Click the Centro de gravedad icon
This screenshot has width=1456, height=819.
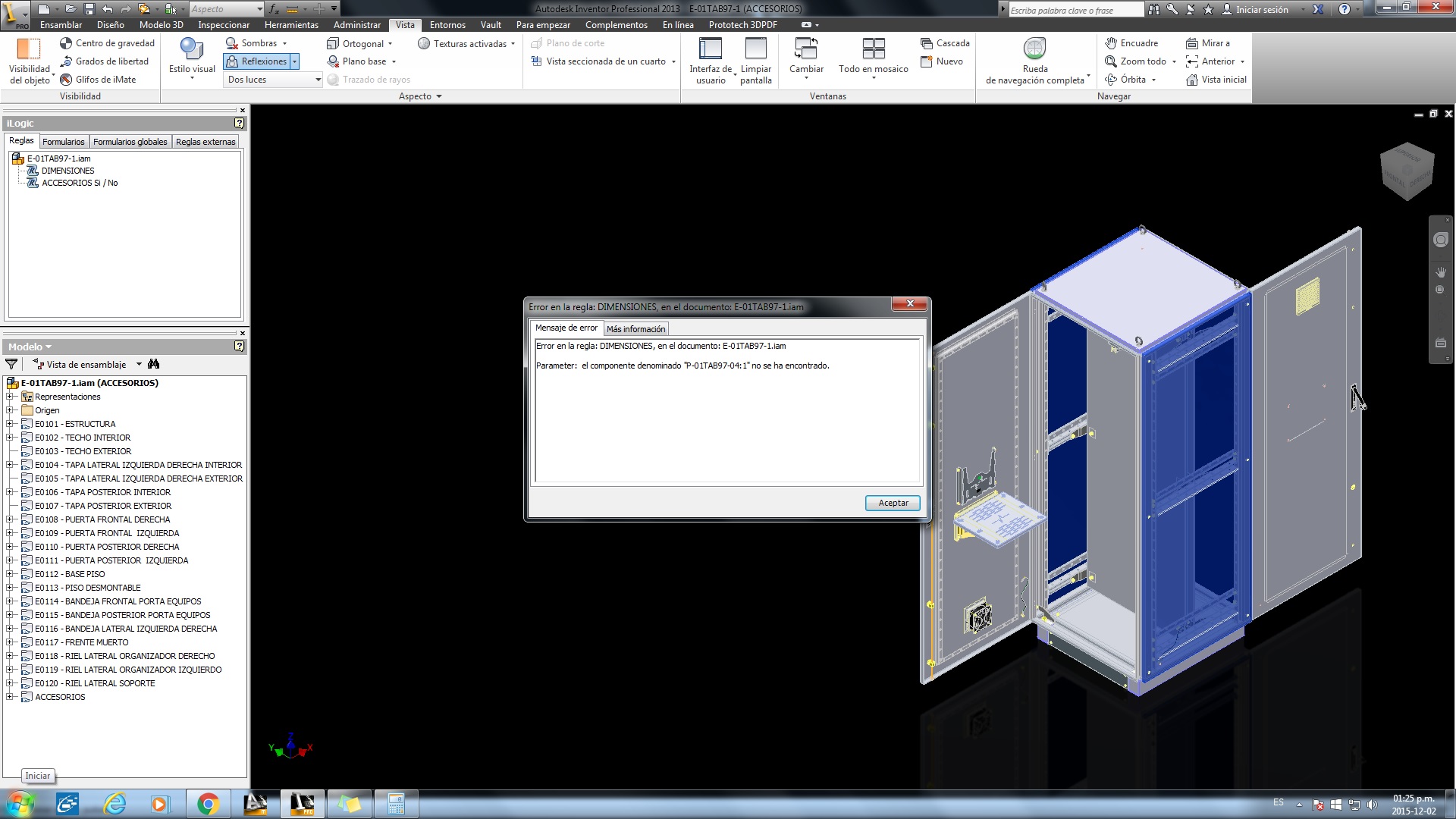pyautogui.click(x=67, y=43)
